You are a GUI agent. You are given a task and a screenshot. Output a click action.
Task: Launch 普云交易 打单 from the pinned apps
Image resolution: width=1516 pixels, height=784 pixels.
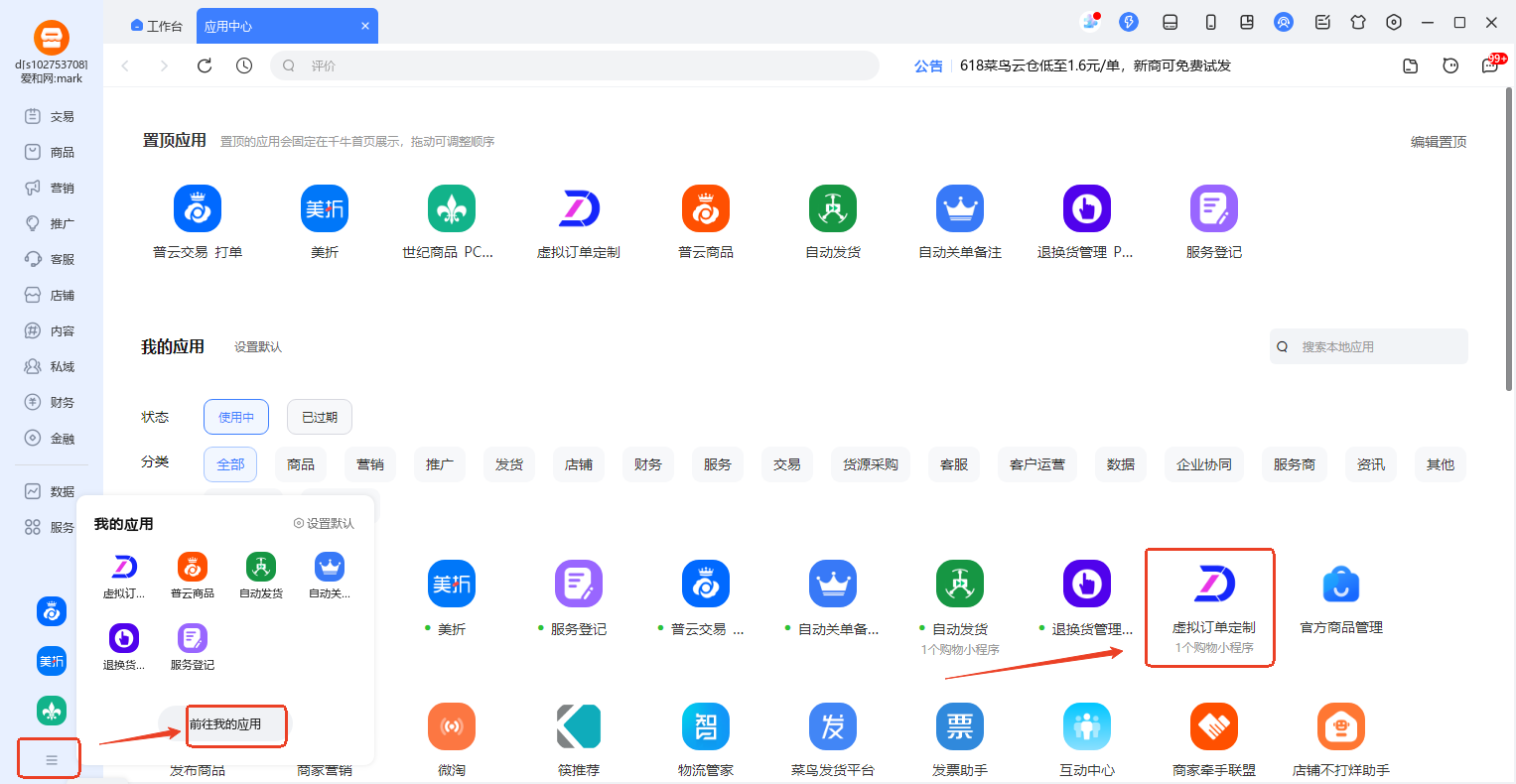(198, 209)
